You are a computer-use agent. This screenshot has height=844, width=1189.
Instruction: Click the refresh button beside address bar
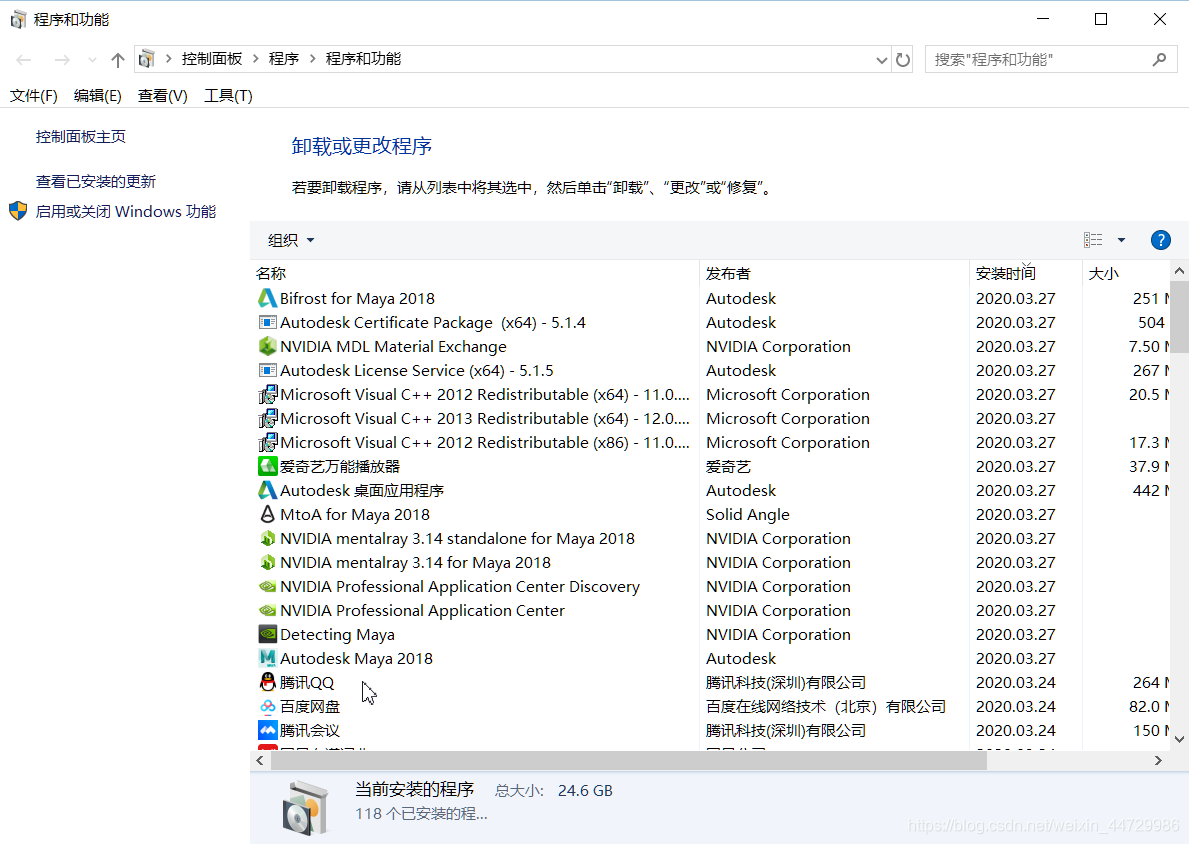[x=903, y=60]
